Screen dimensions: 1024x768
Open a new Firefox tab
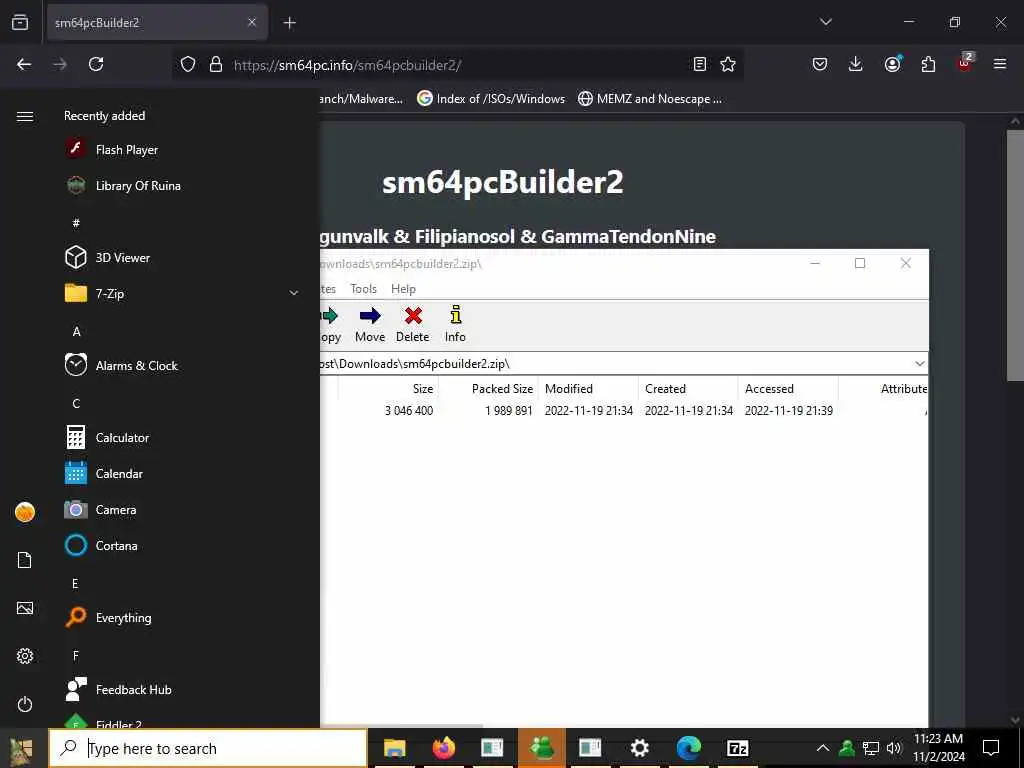[x=289, y=23]
